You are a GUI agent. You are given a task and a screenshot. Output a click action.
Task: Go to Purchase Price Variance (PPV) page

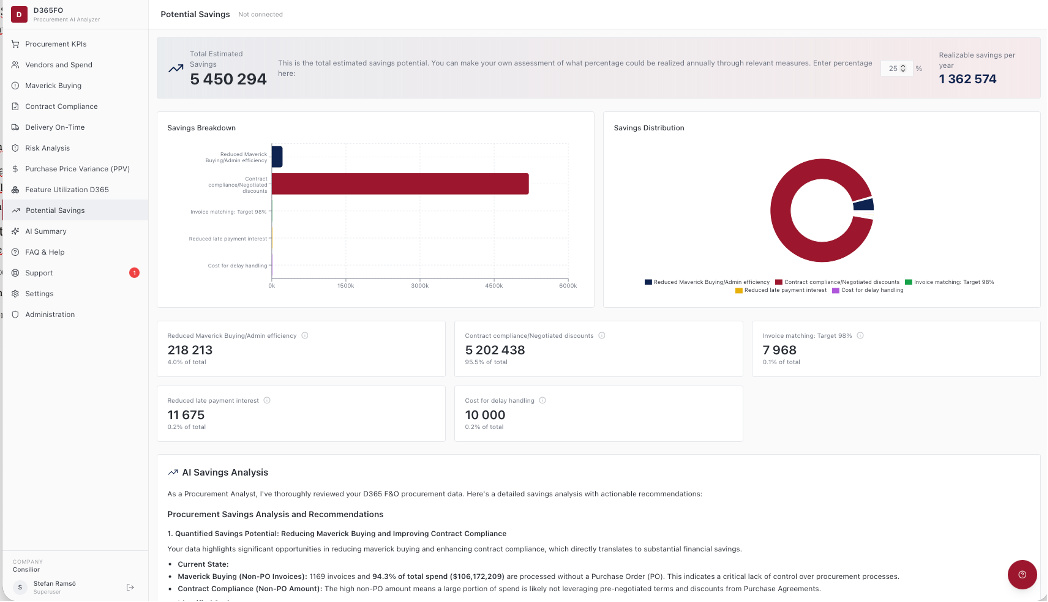click(x=77, y=169)
